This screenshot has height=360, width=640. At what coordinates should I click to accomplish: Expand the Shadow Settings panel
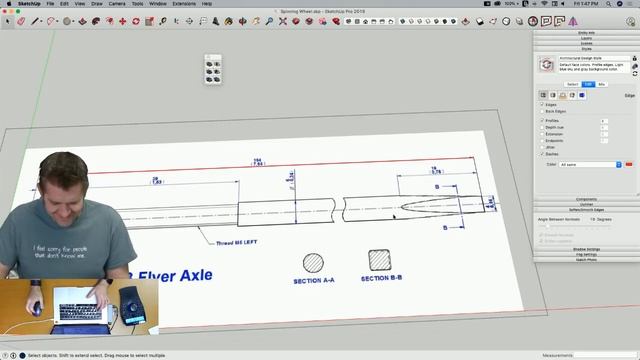(x=586, y=249)
